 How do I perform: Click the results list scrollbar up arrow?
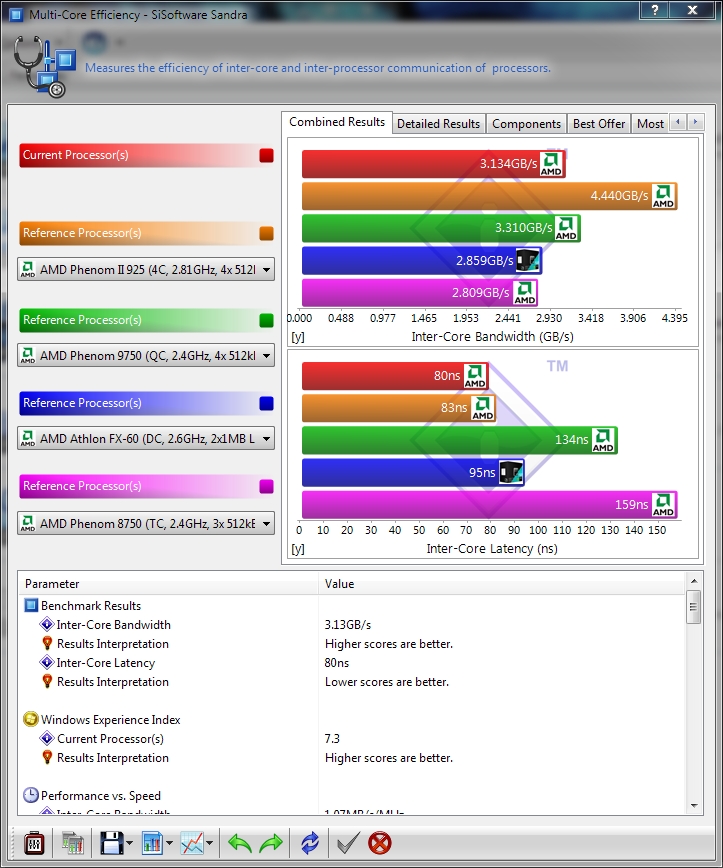(694, 581)
